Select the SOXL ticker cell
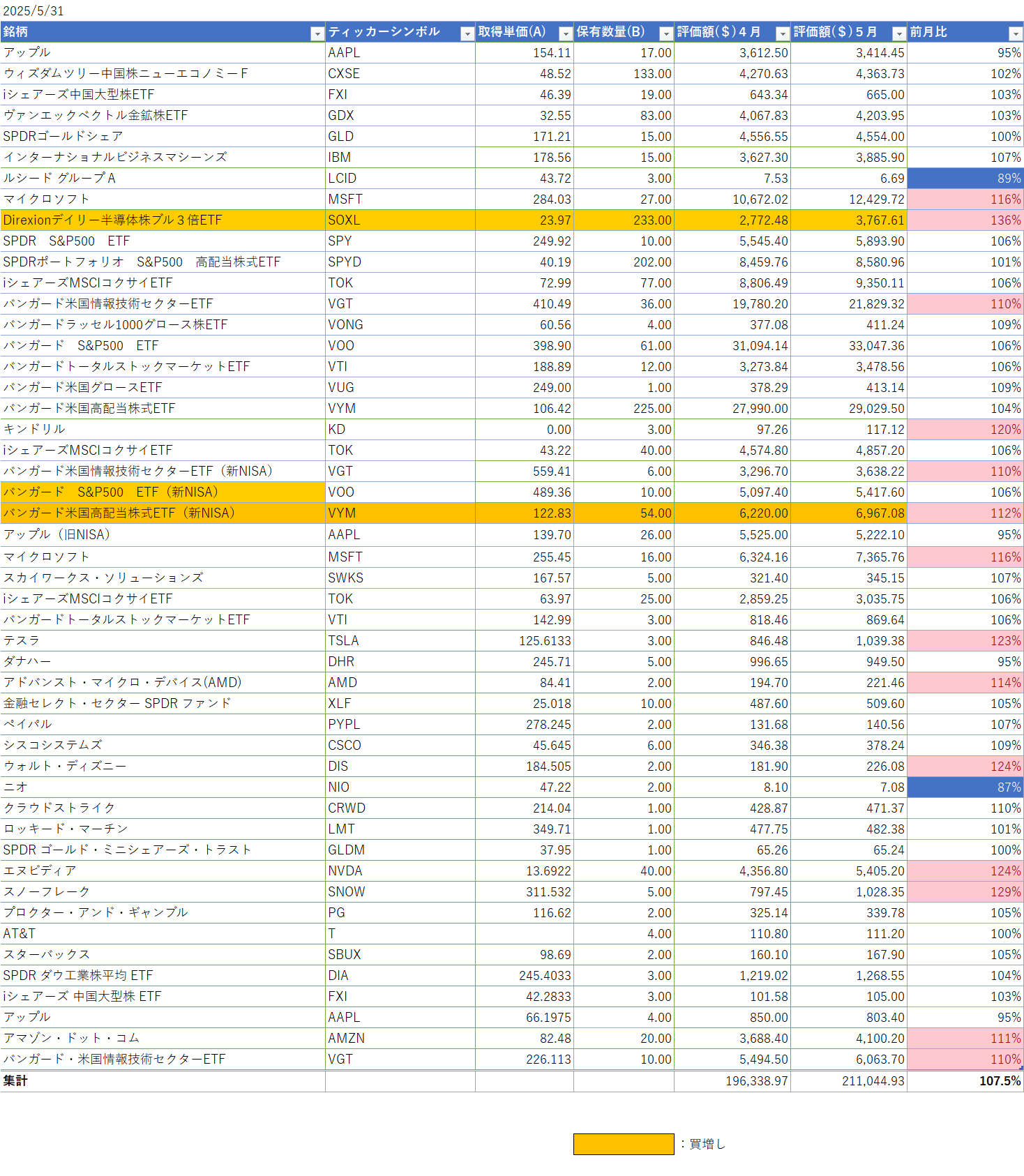1024x1176 pixels. coord(400,220)
